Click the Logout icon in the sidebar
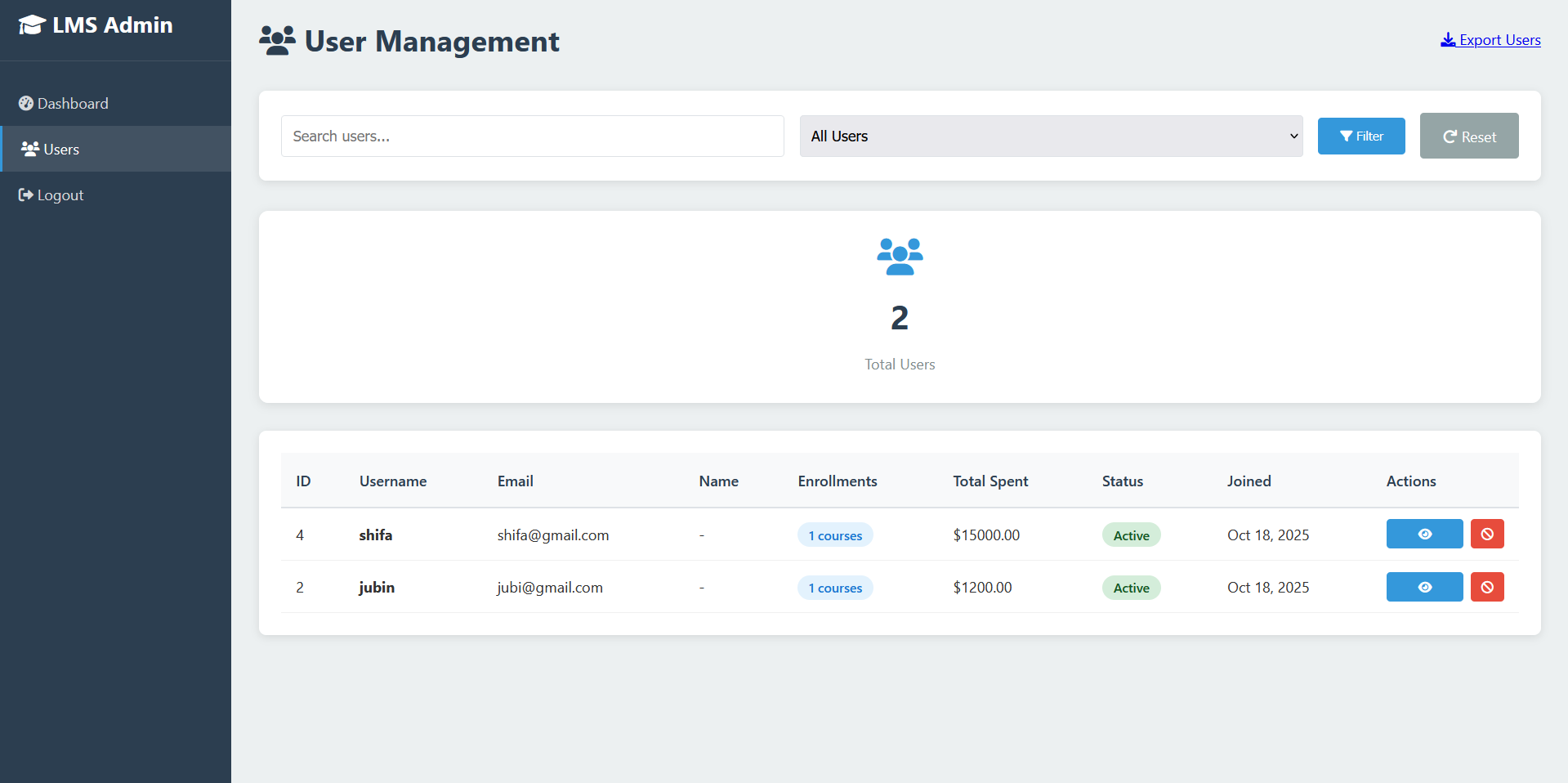This screenshot has width=1568, height=783. [25, 195]
